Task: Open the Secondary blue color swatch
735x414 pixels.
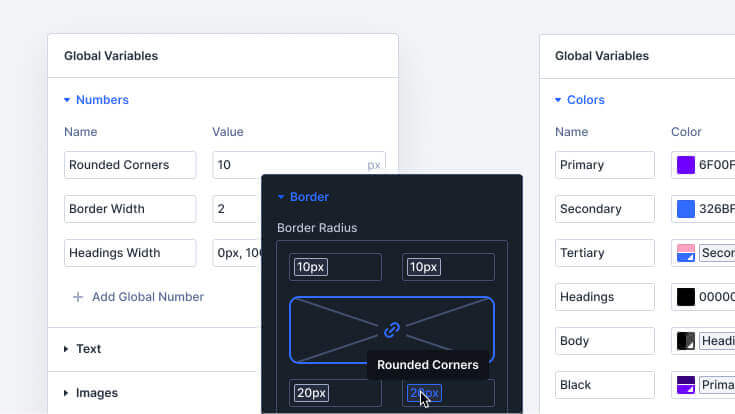Action: click(x=686, y=209)
